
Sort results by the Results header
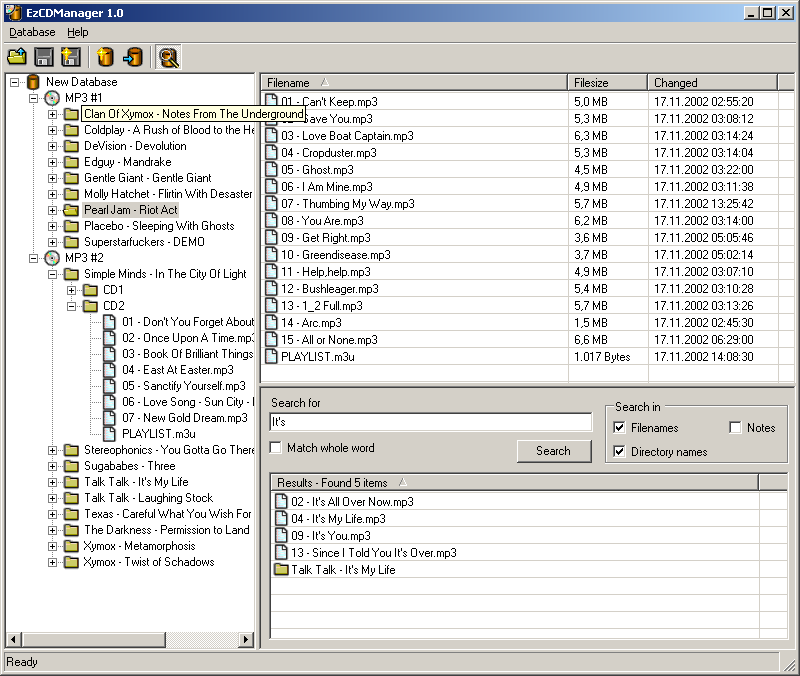[x=514, y=482]
